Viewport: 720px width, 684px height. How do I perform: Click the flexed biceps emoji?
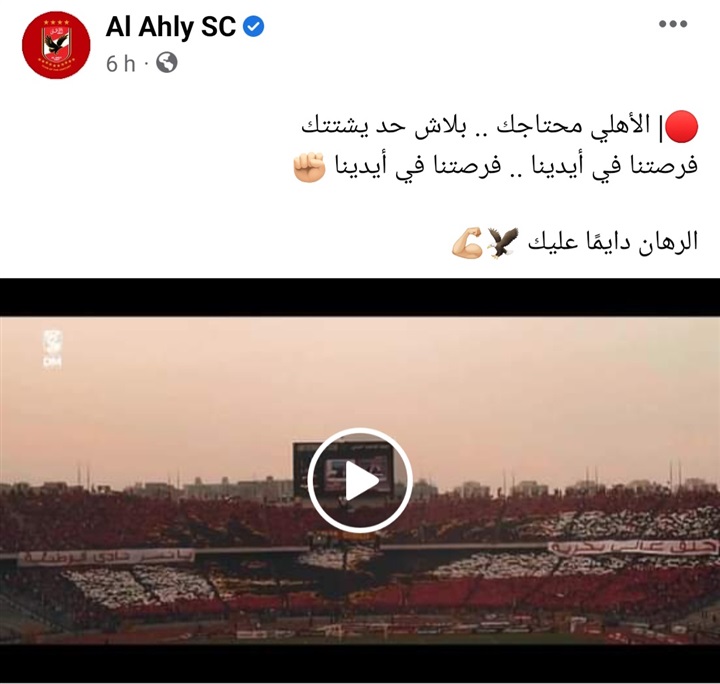pos(467,242)
